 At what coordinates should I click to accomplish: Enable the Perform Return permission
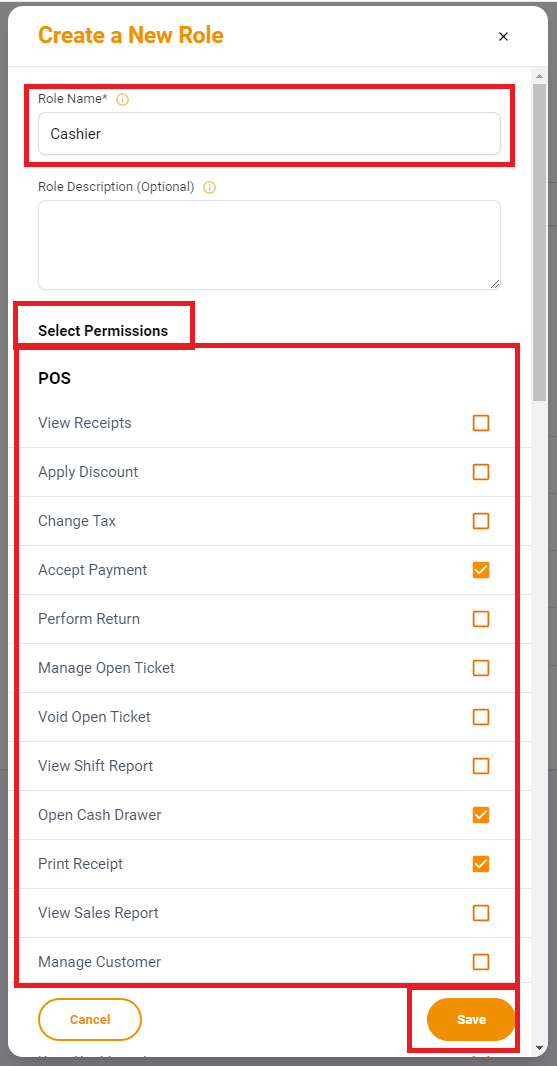[x=481, y=619]
